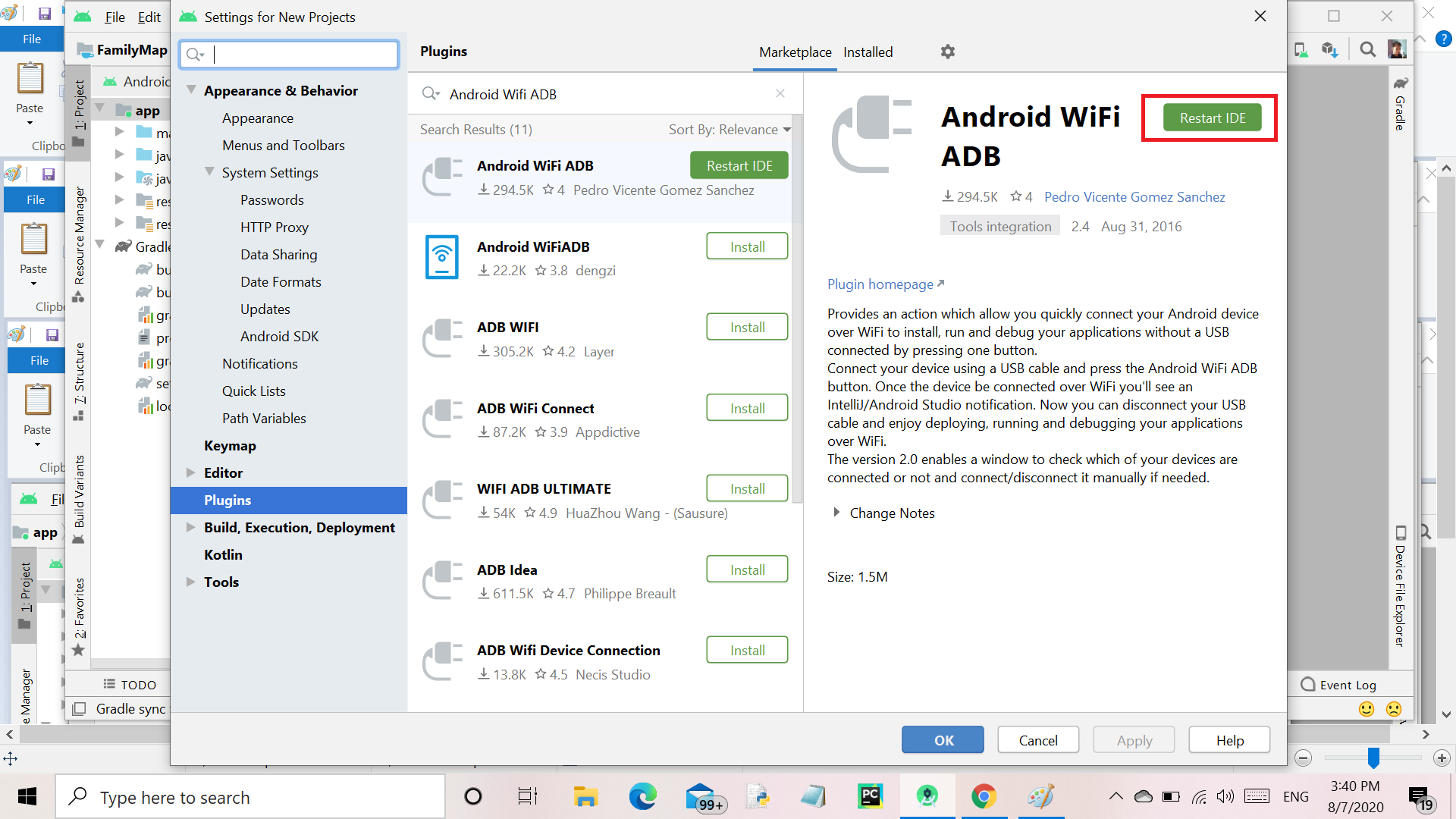Viewport: 1456px width, 819px height.
Task: Click Paint zoom in plus button
Action: (1442, 758)
